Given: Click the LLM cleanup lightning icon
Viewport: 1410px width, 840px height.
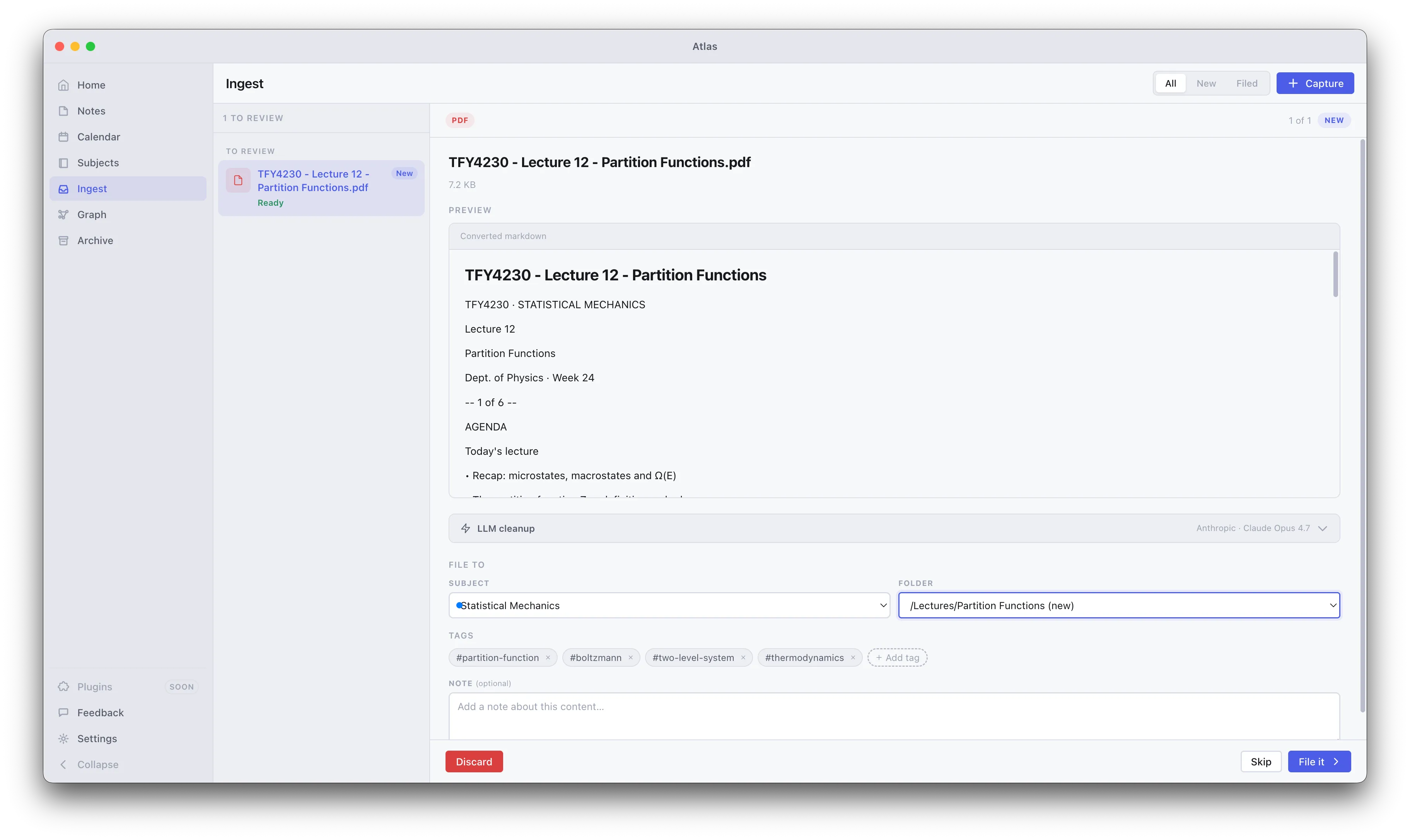Looking at the screenshot, I should (x=465, y=528).
